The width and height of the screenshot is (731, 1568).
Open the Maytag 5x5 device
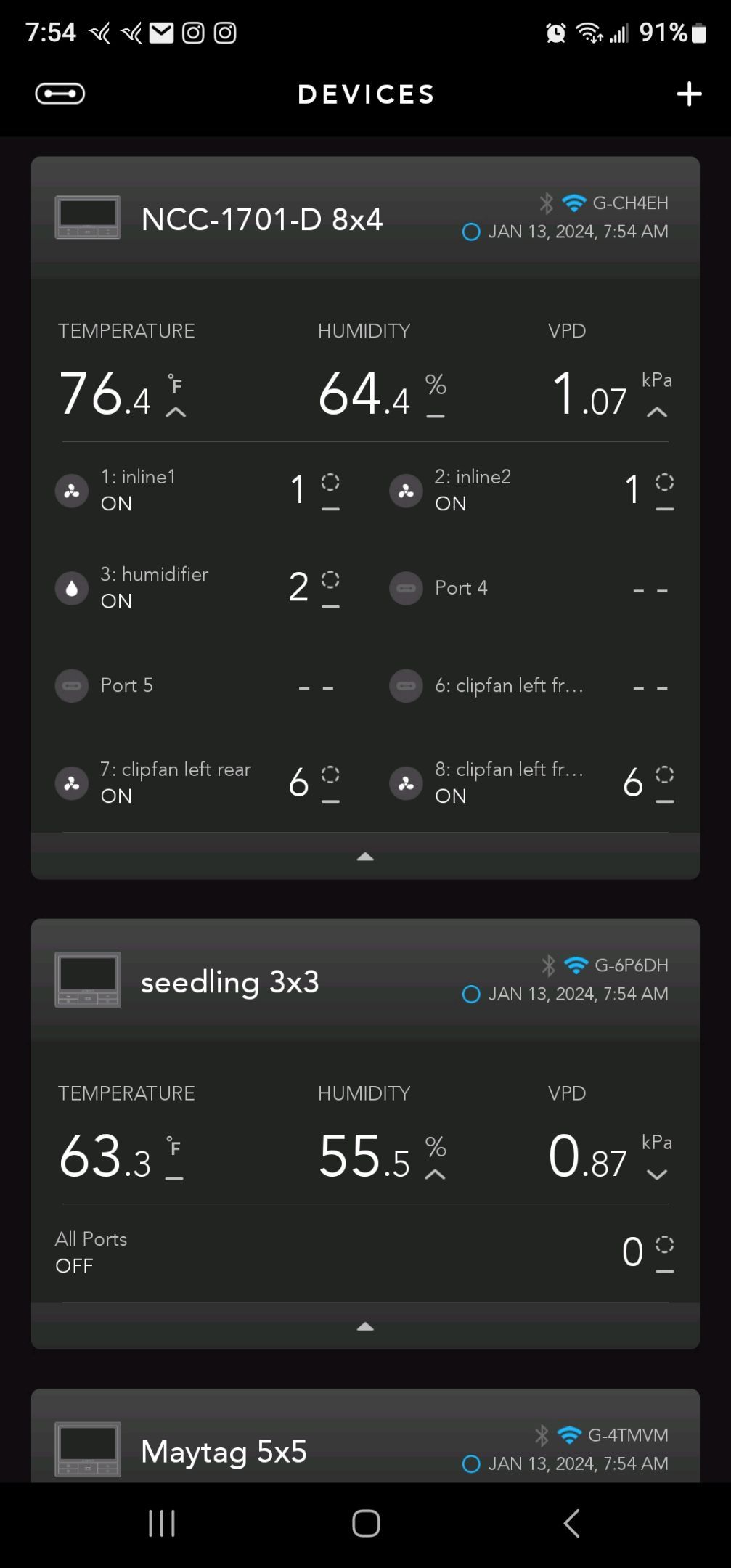(224, 1452)
